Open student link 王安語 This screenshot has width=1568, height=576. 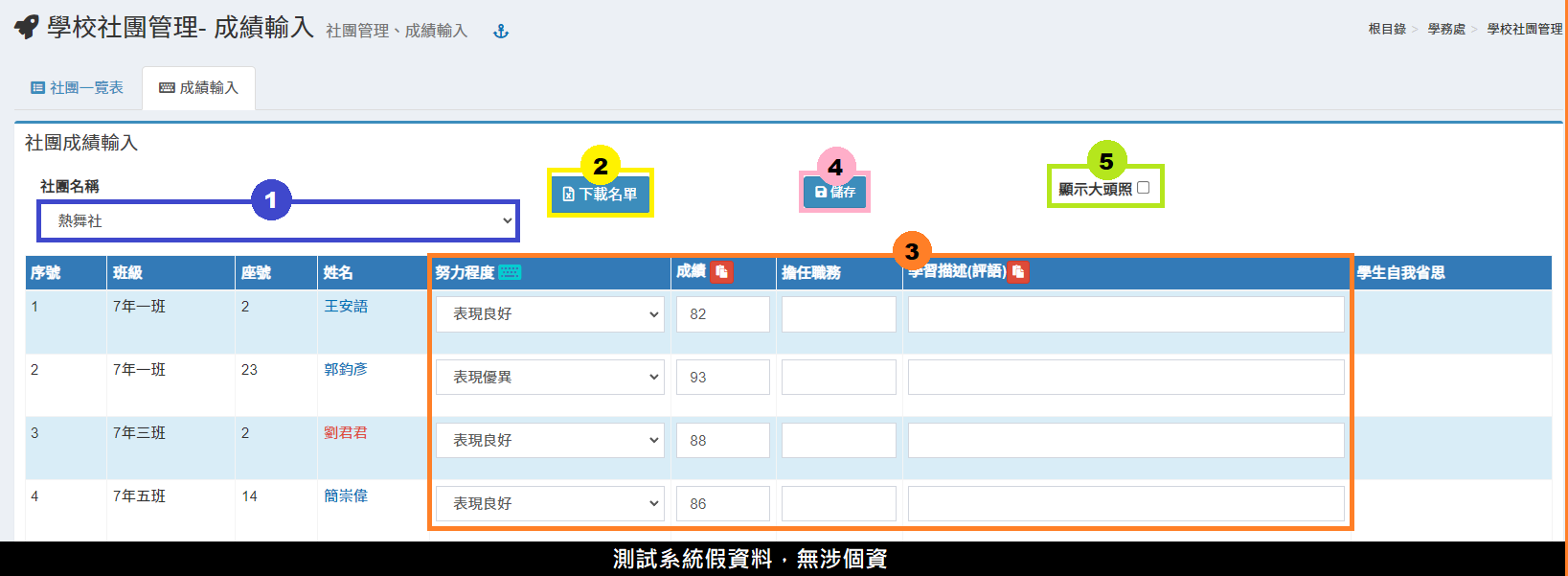click(345, 307)
